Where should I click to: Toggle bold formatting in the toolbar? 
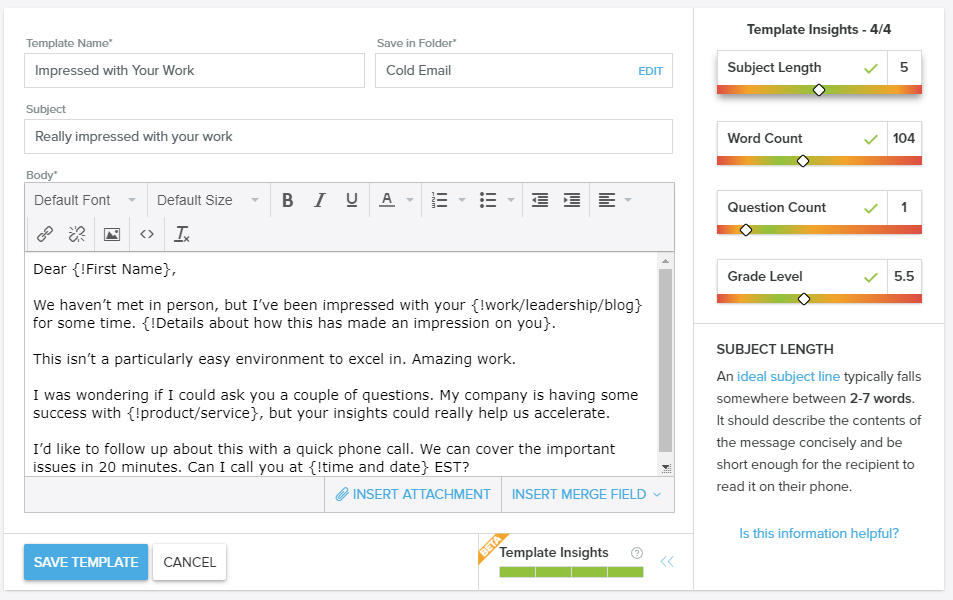[287, 200]
